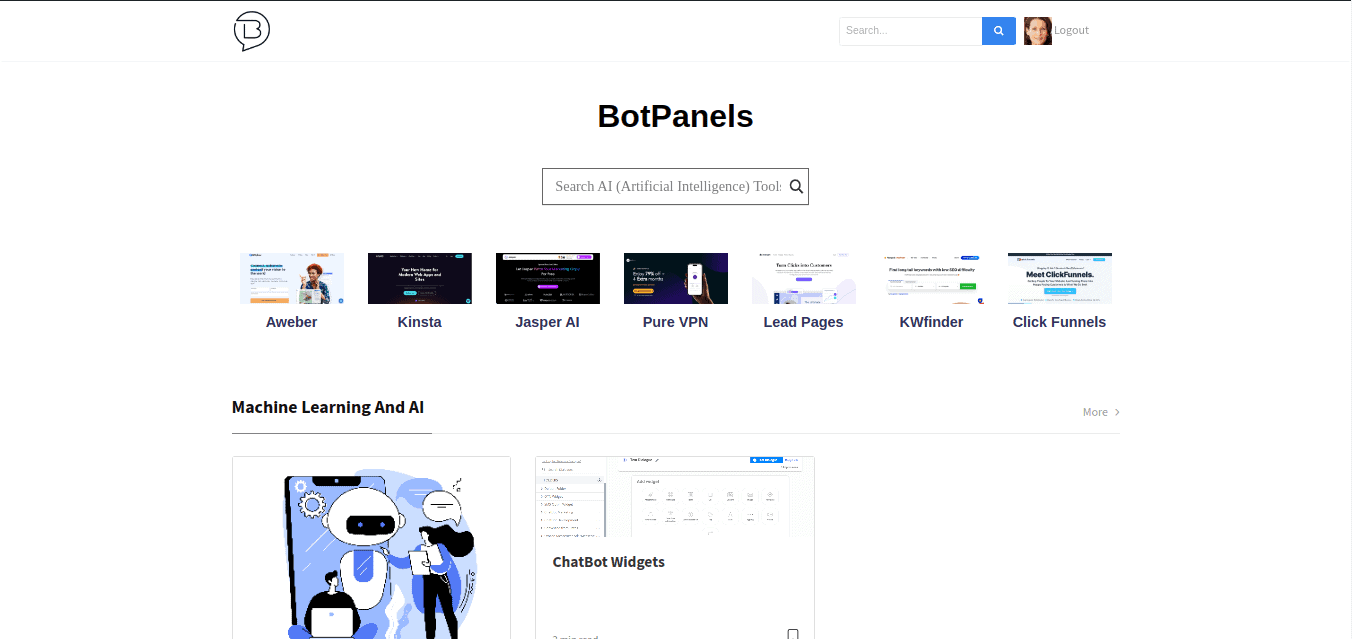This screenshot has width=1352, height=639.
Task: Select the Kinsta text link
Action: pyautogui.click(x=420, y=322)
